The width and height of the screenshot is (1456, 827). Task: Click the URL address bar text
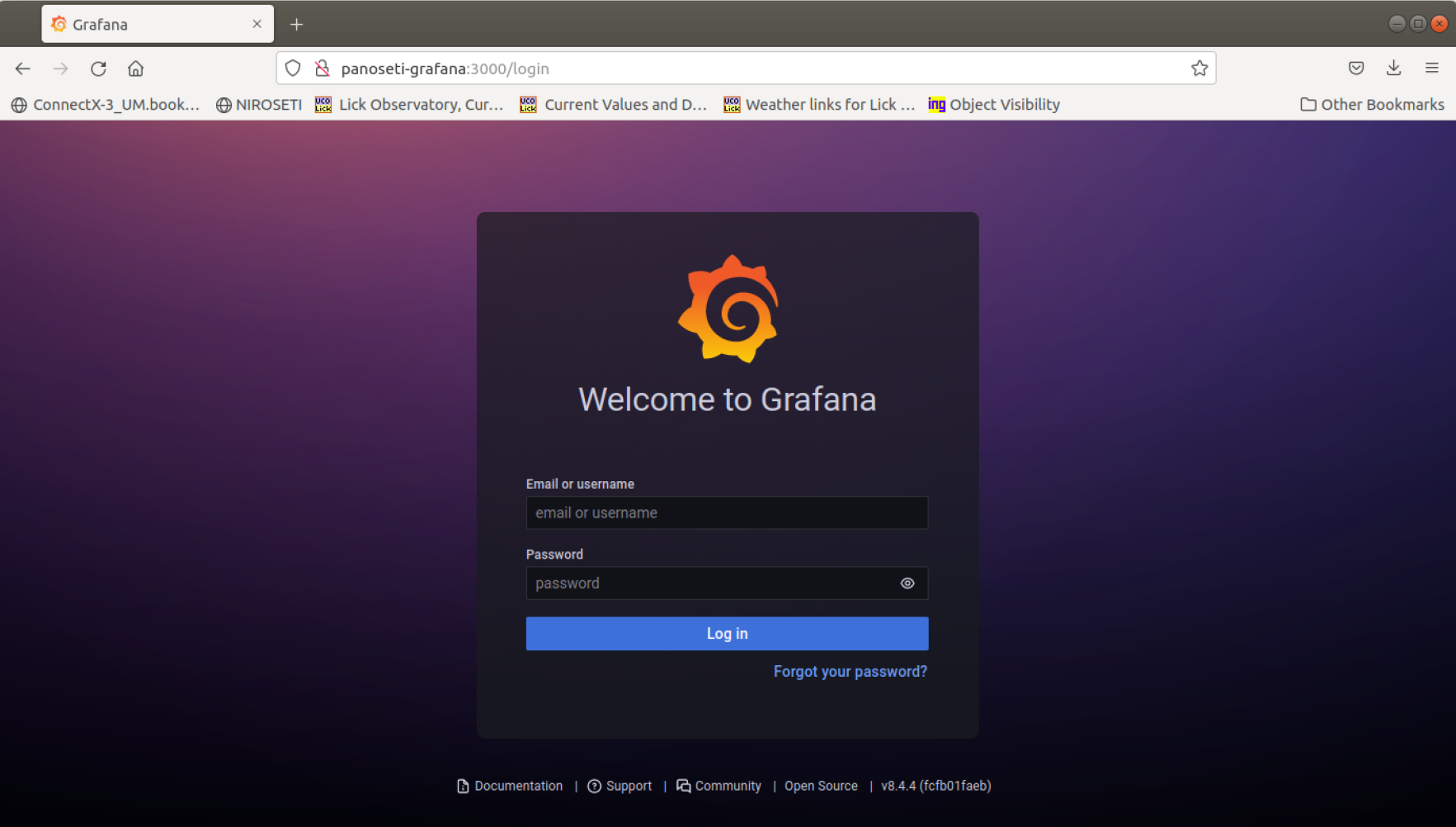click(x=445, y=69)
